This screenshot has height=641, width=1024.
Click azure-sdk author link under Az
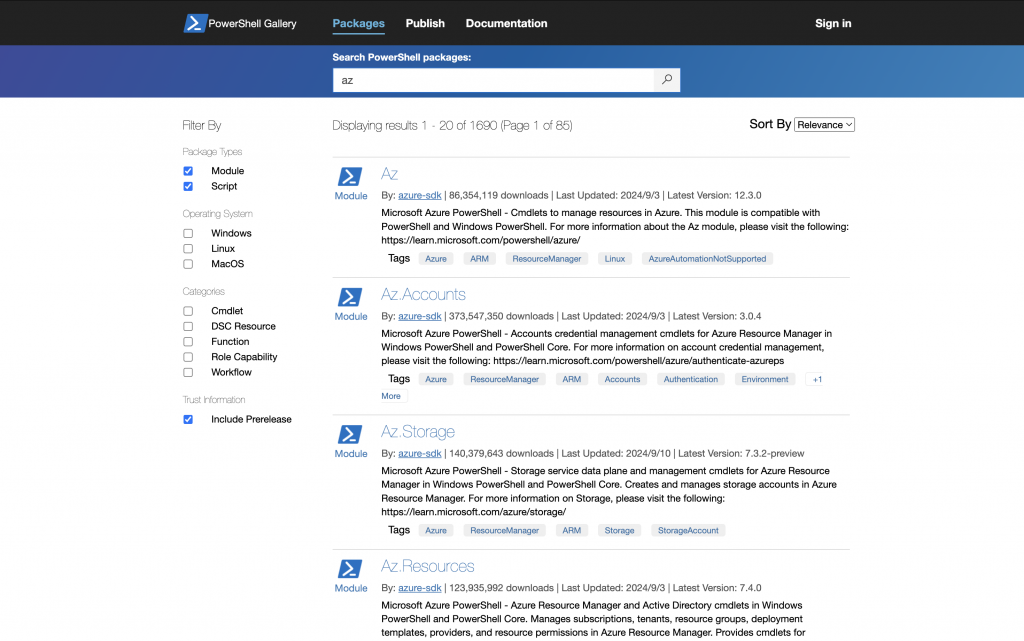click(x=420, y=195)
